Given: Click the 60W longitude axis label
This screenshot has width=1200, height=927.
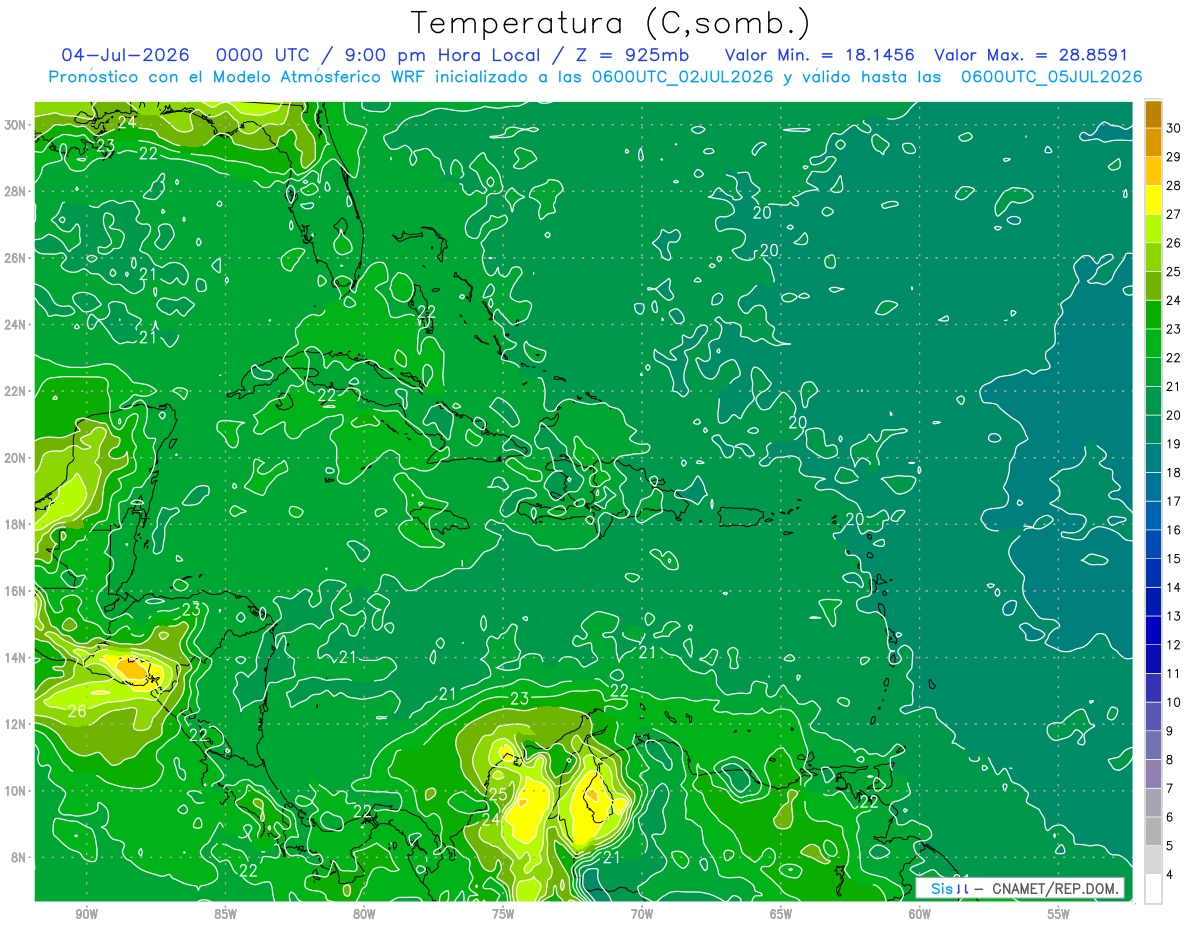Looking at the screenshot, I should 920,915.
